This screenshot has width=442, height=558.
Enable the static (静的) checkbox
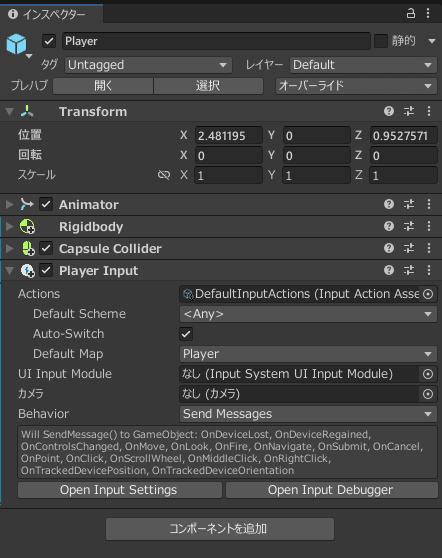tap(380, 41)
